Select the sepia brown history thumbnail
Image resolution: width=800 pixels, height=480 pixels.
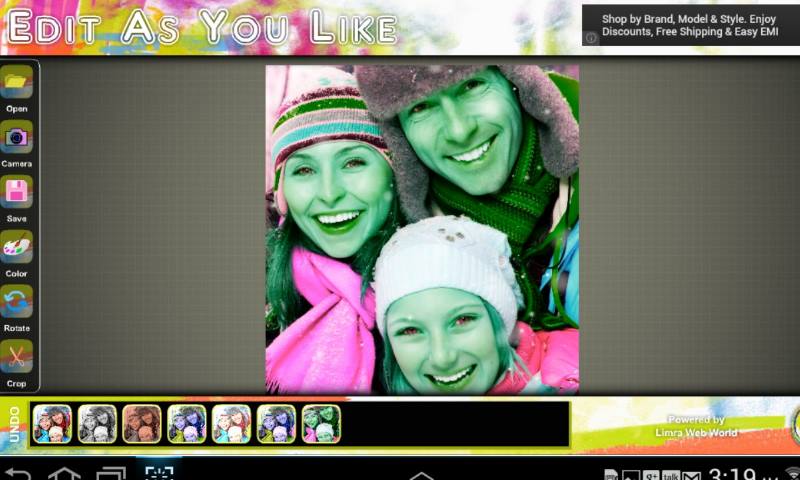(142, 423)
